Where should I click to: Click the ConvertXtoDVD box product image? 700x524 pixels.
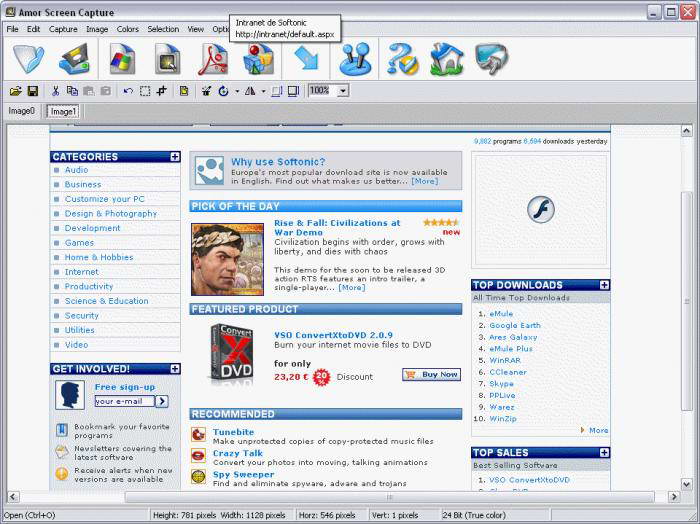click(232, 355)
